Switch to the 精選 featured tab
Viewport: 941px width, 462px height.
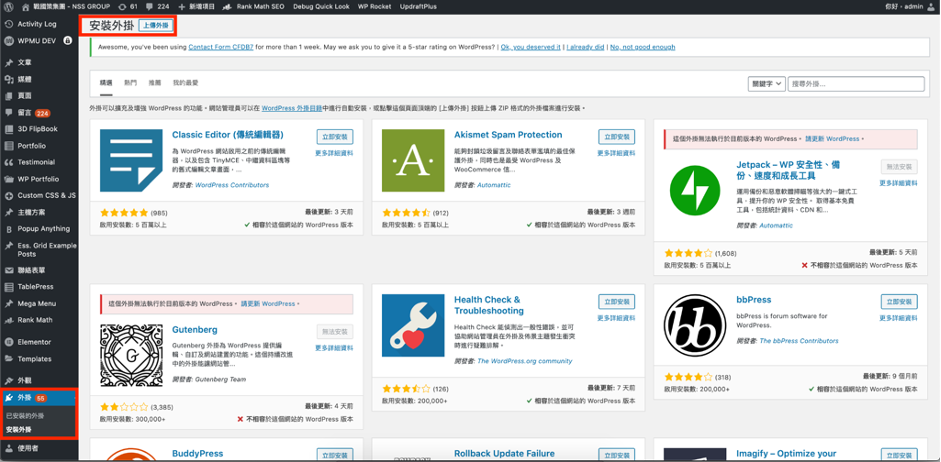coord(106,83)
